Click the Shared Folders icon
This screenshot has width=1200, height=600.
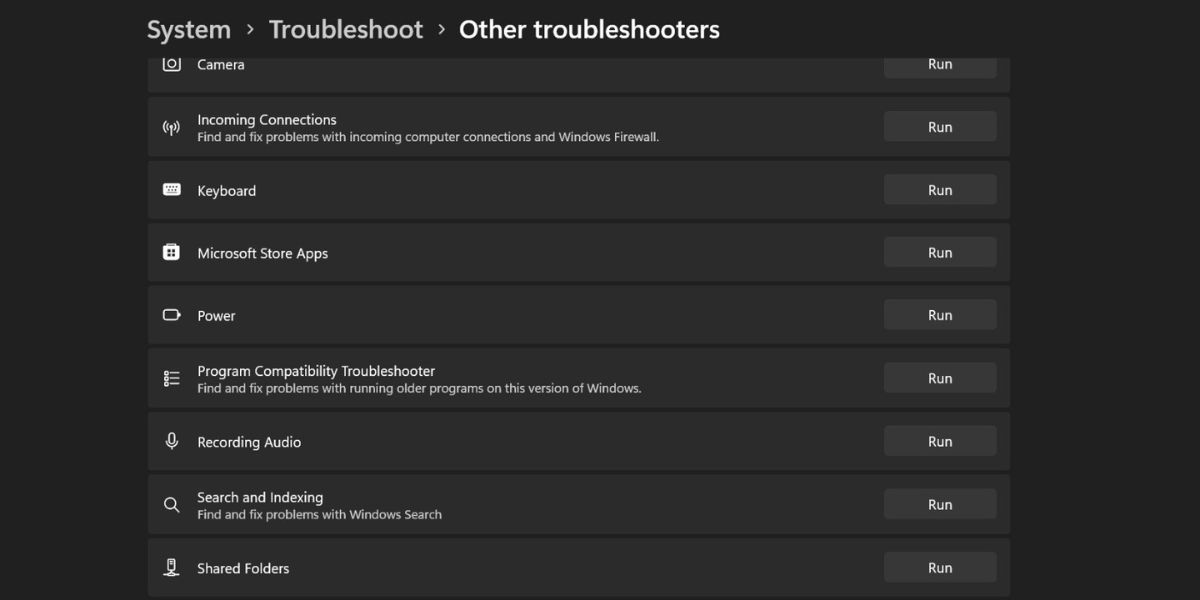(x=171, y=567)
